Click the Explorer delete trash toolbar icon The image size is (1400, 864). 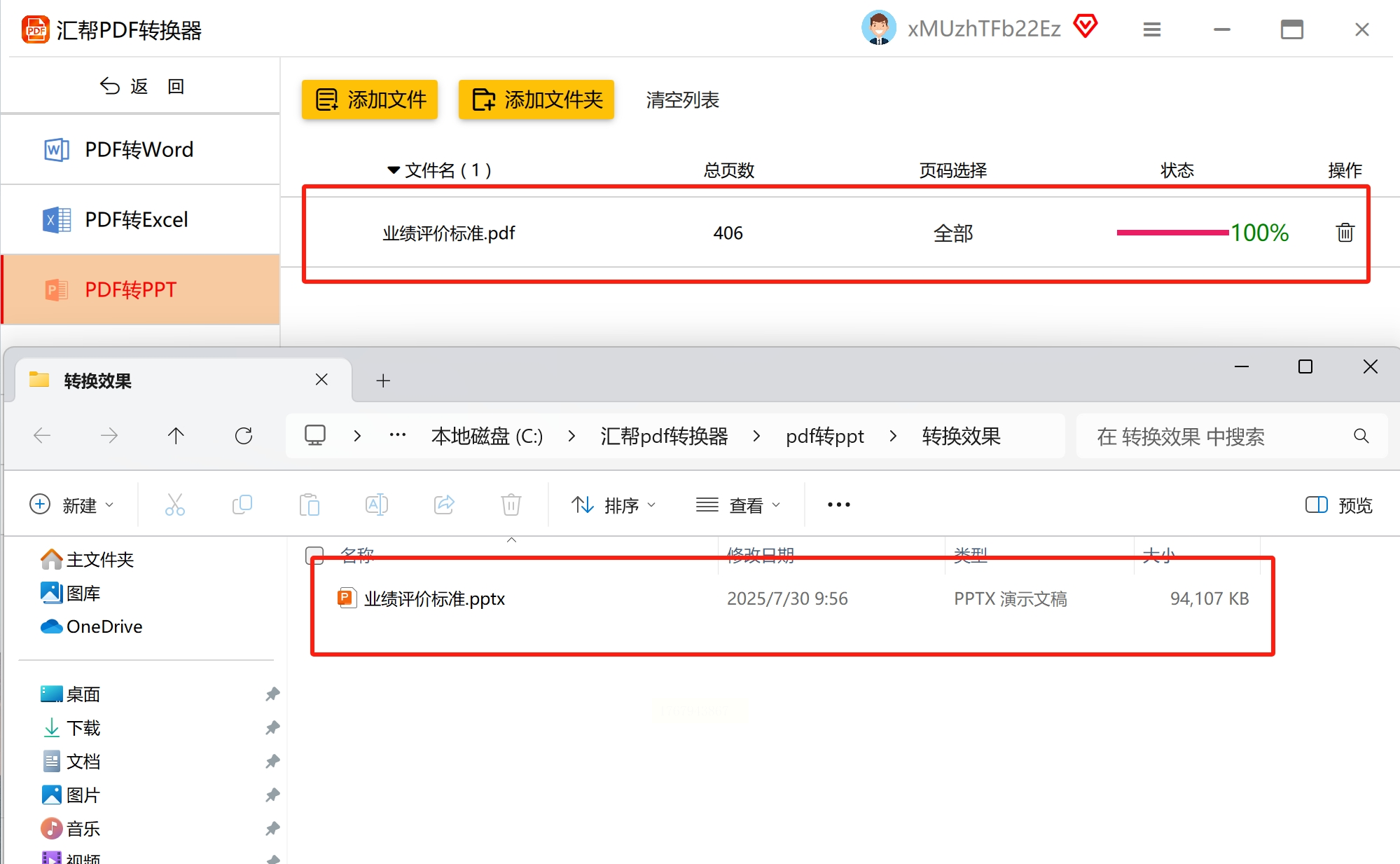point(511,505)
